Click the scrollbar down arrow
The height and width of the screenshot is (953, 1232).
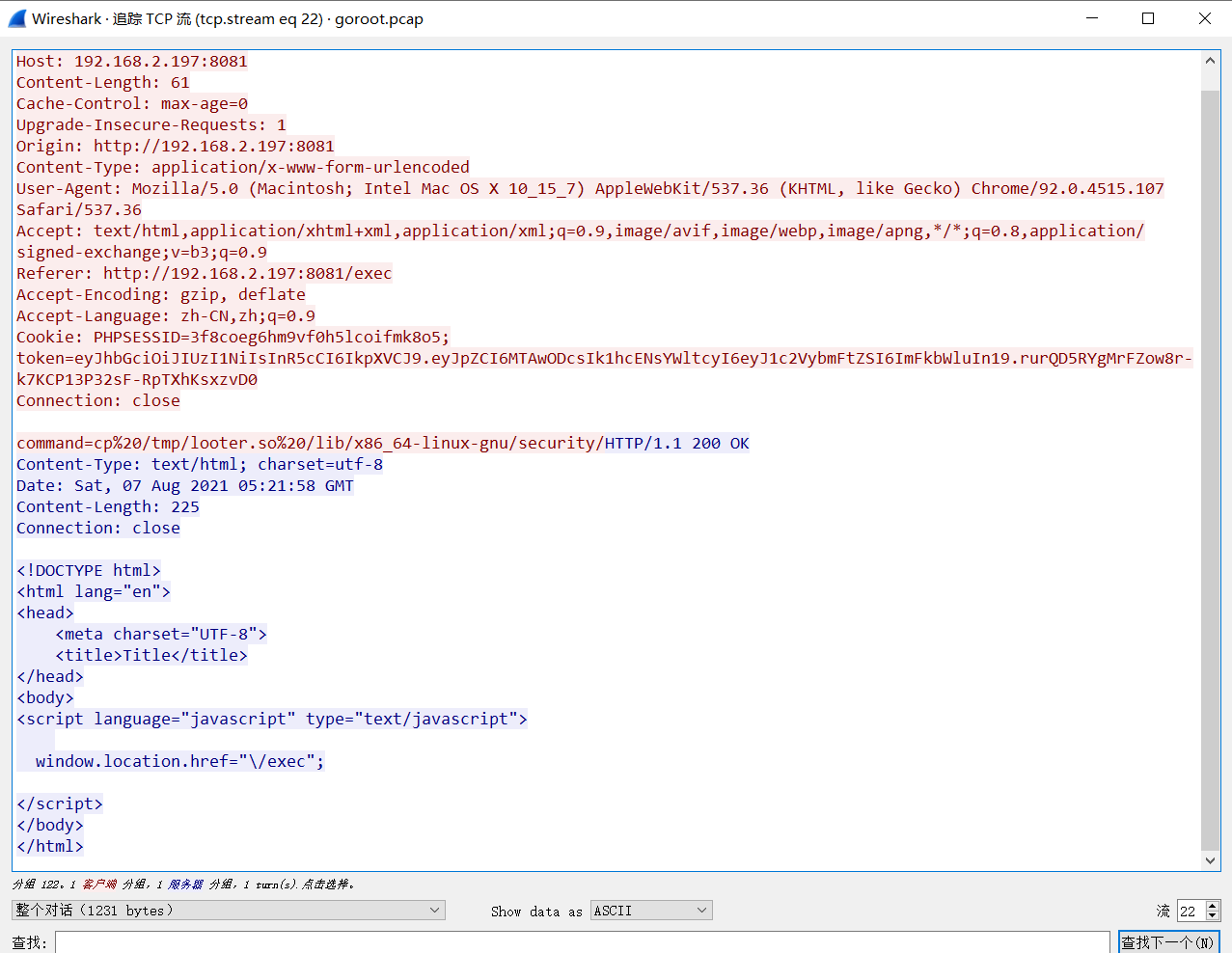coord(1210,860)
